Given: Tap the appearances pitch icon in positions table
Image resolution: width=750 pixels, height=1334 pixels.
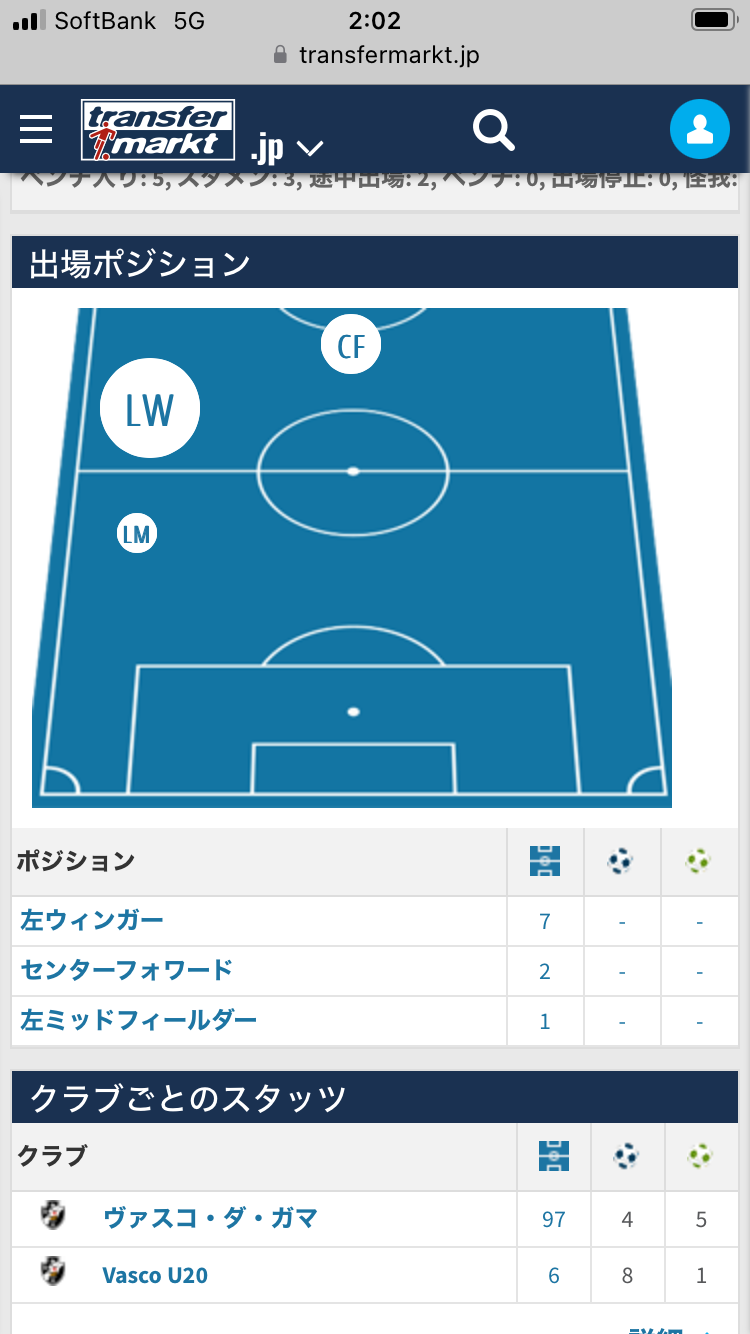Looking at the screenshot, I should (545, 861).
